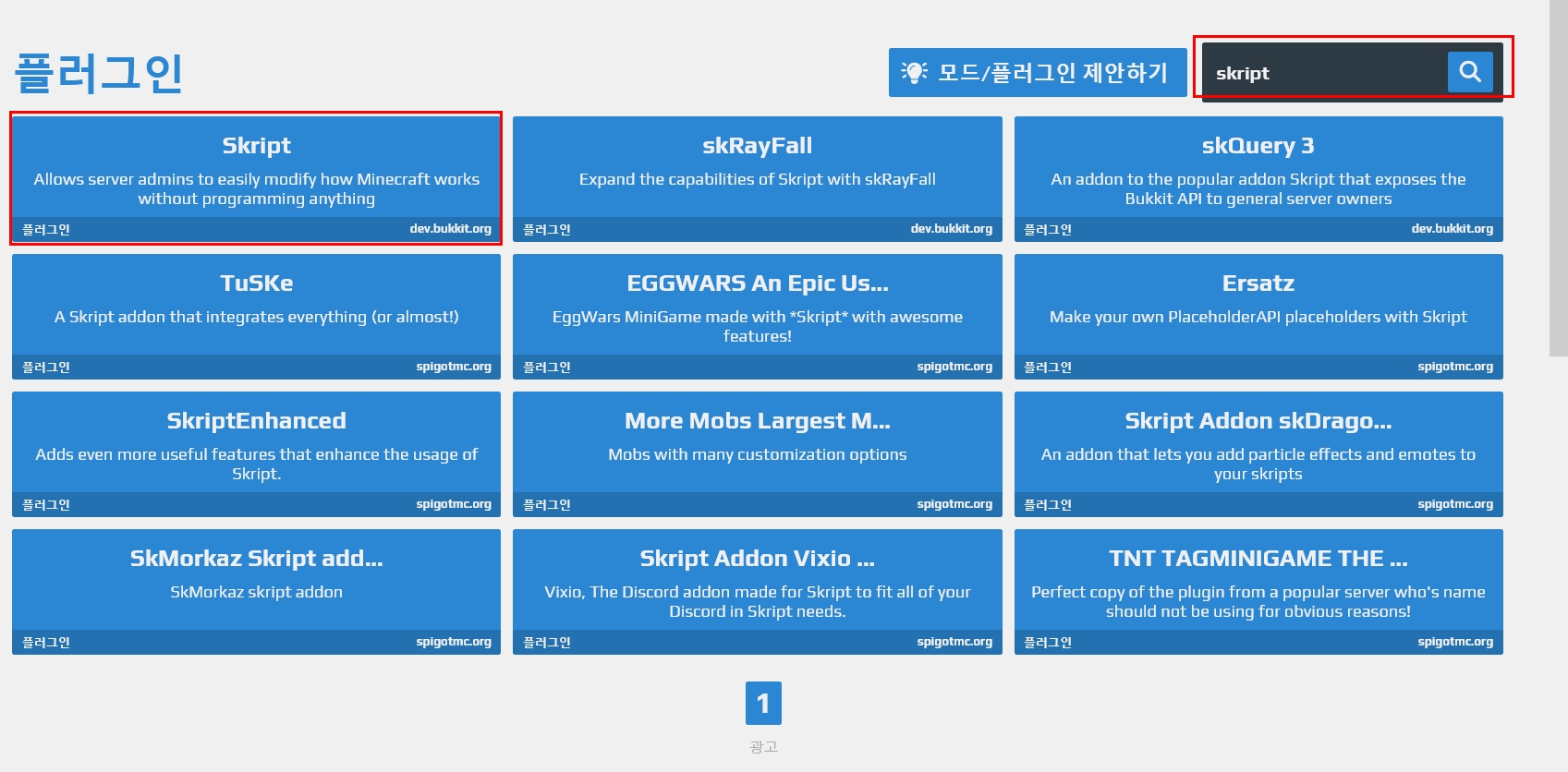
Task: Select the More Mobs Largest M... title
Action: click(x=758, y=420)
